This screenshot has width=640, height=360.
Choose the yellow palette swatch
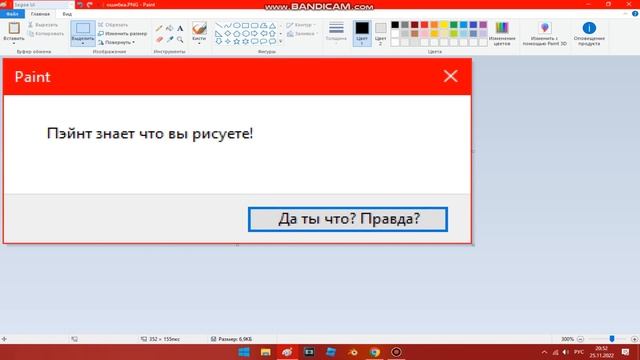click(444, 25)
